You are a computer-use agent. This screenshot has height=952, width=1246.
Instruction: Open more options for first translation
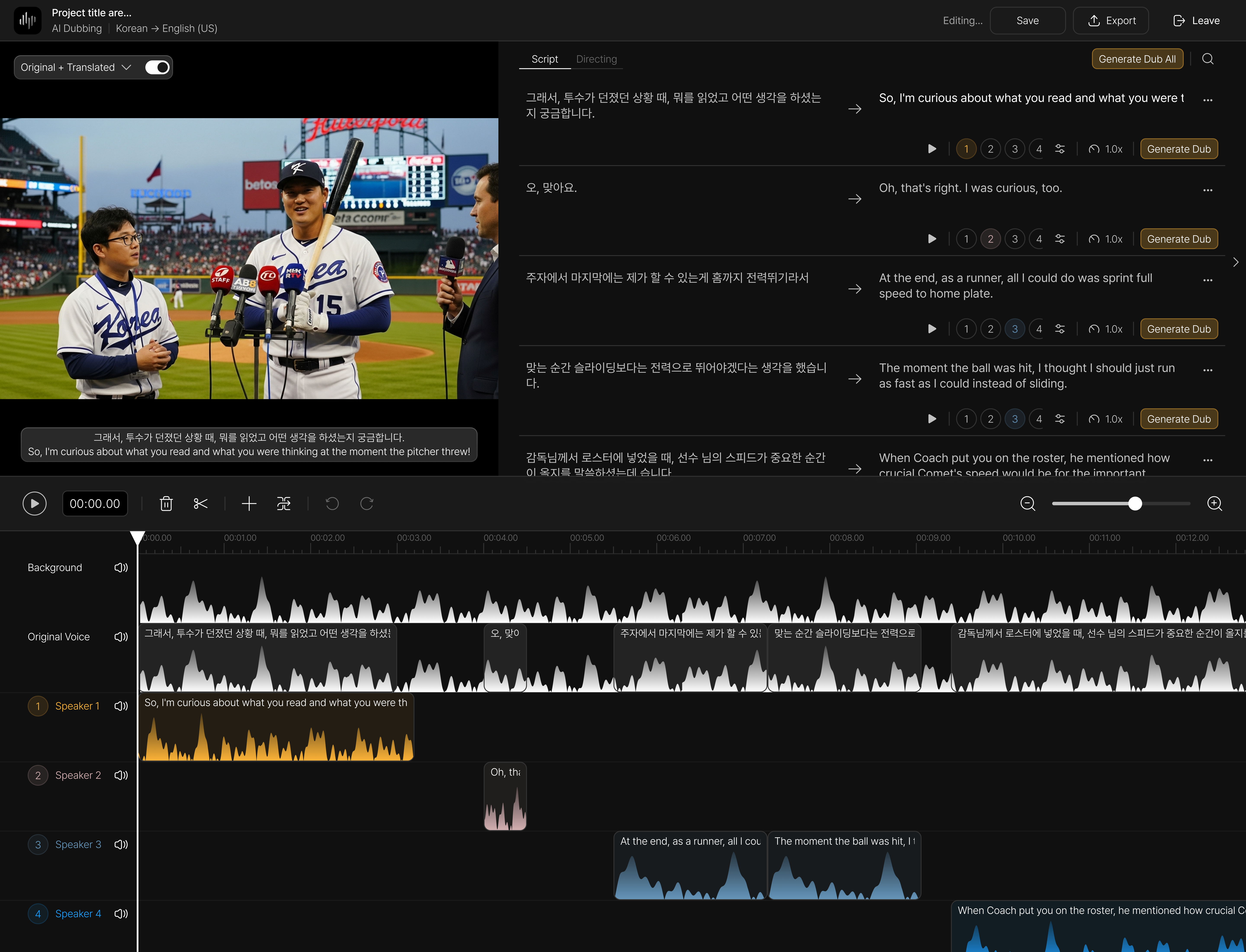(x=1208, y=100)
